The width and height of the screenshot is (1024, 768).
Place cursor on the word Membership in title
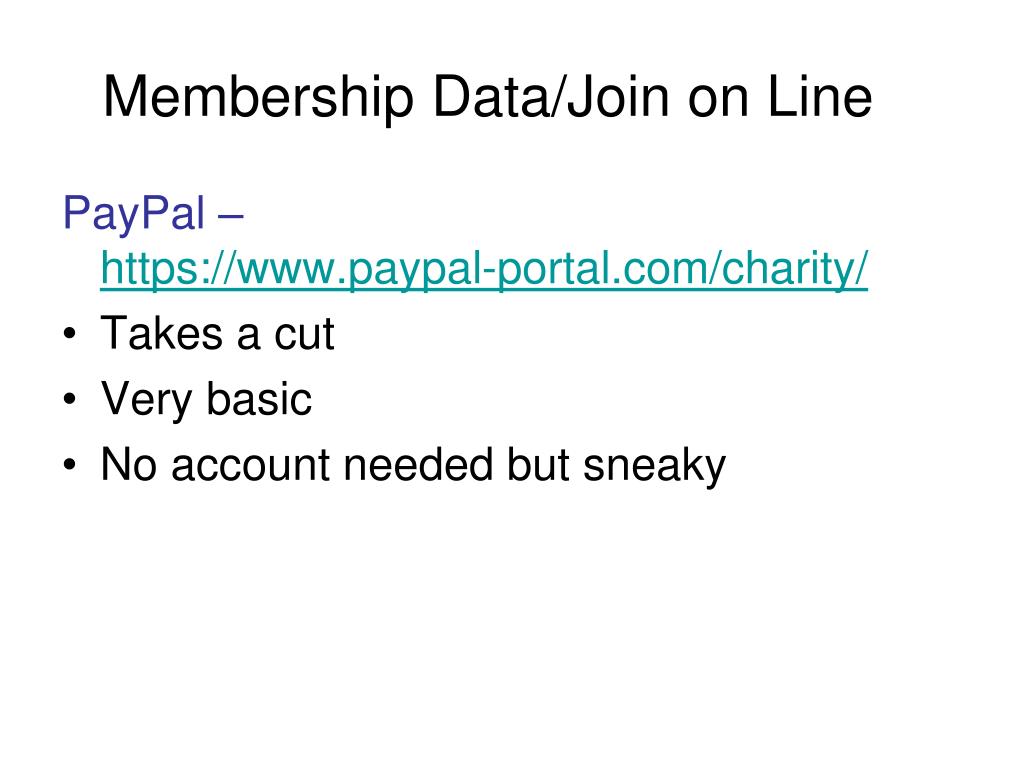click(259, 97)
